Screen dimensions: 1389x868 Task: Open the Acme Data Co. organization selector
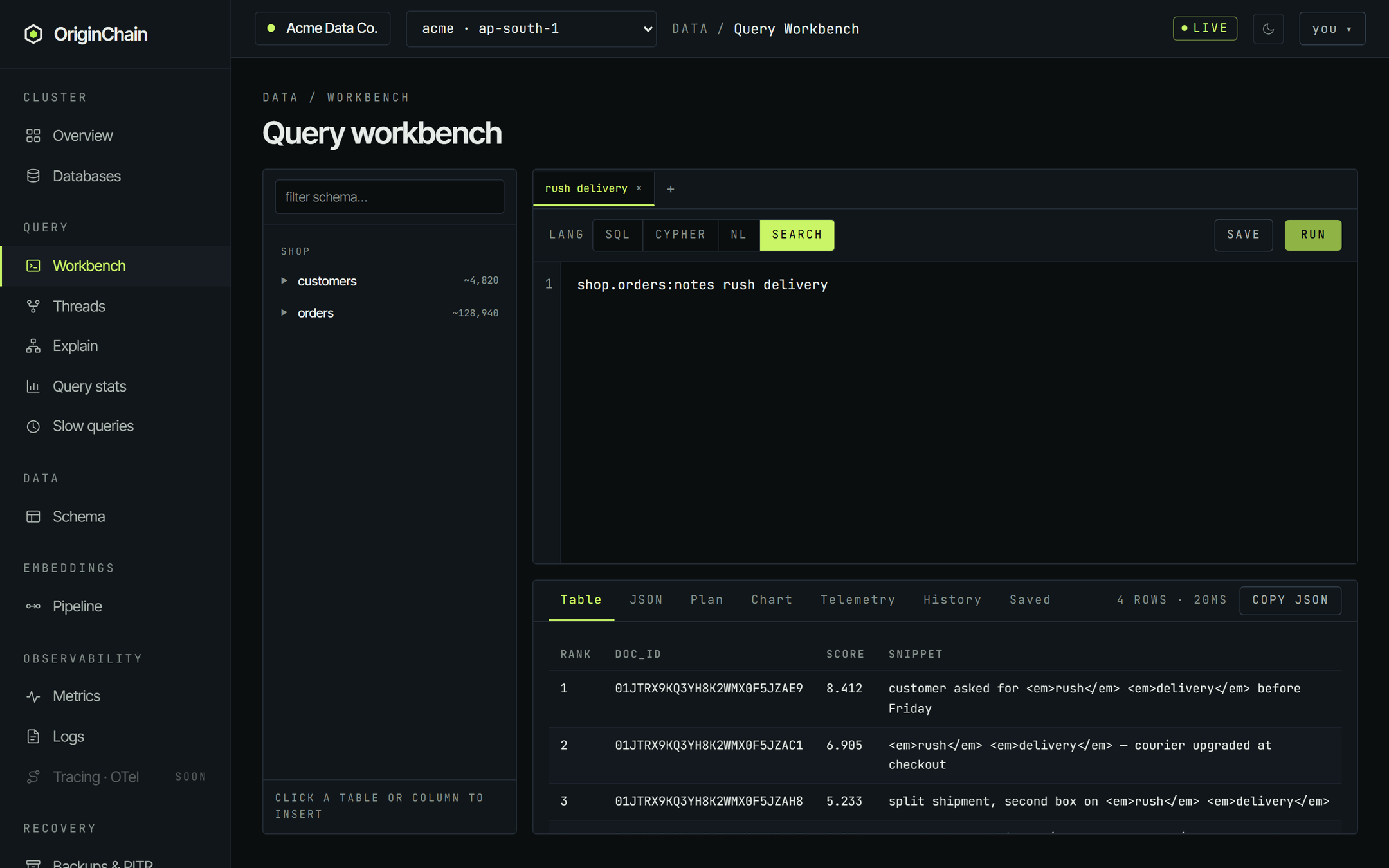pyautogui.click(x=322, y=28)
